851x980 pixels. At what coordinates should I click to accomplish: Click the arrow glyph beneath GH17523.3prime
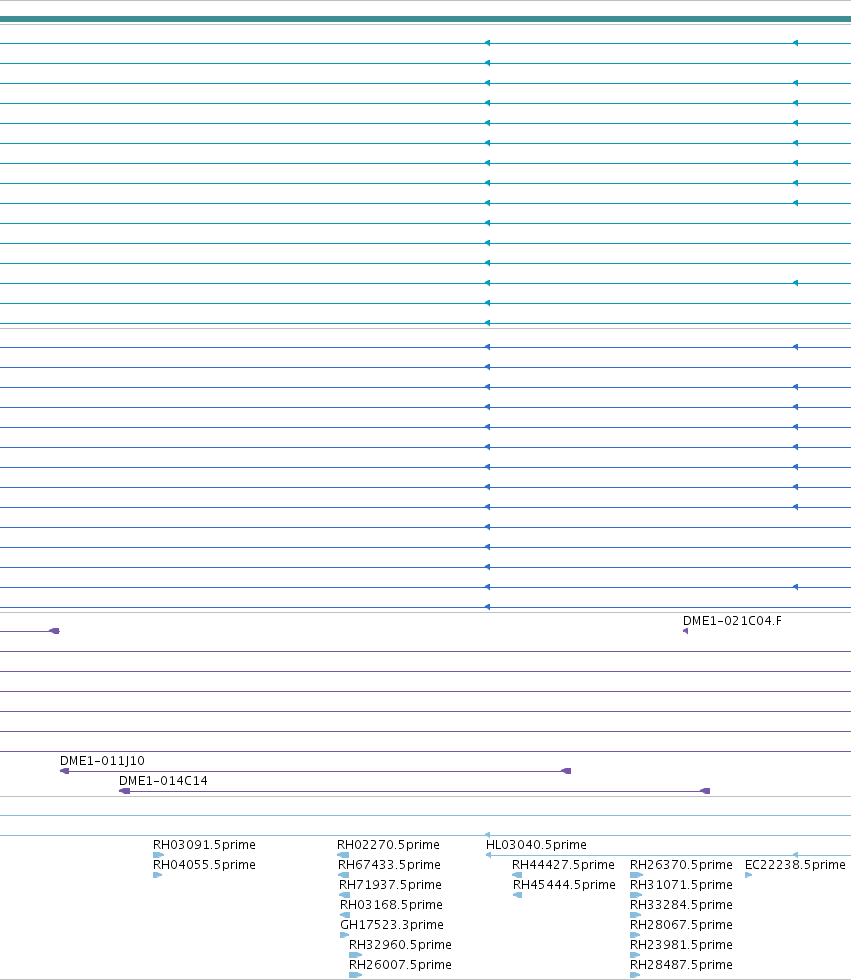point(344,935)
